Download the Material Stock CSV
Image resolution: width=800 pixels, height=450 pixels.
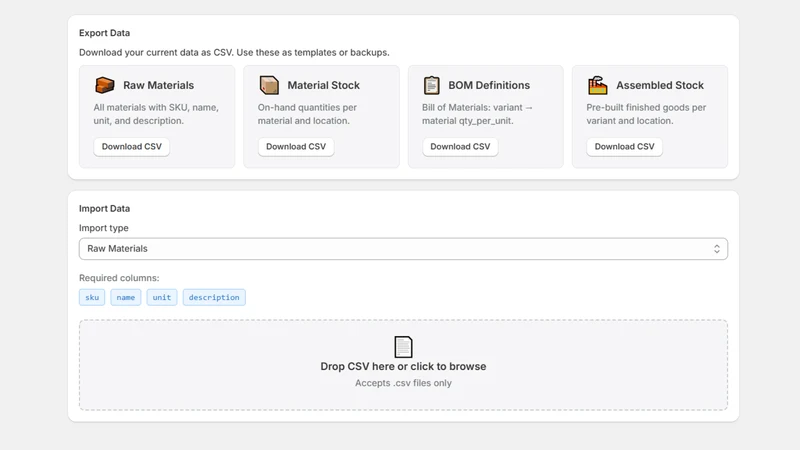click(296, 146)
